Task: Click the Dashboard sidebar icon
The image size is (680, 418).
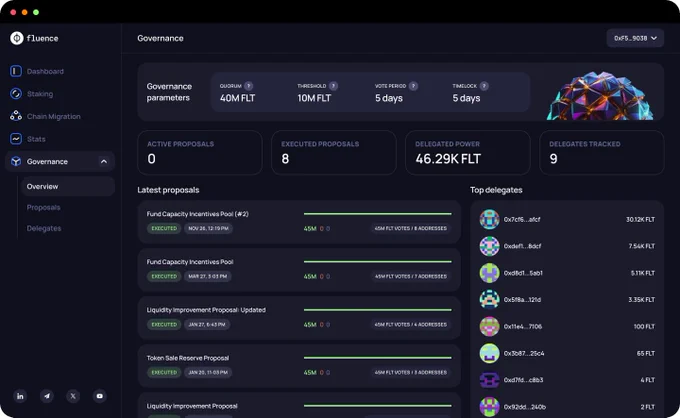Action: pyautogui.click(x=16, y=71)
